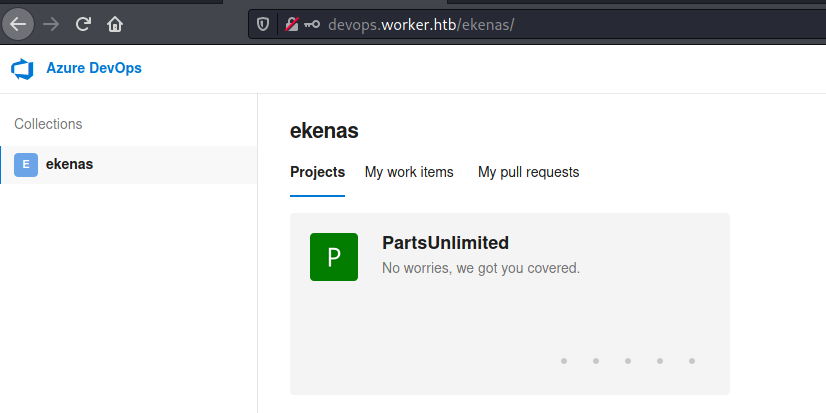Click the insecure connection padlock icon
The height and width of the screenshot is (413, 826).
coord(292,24)
